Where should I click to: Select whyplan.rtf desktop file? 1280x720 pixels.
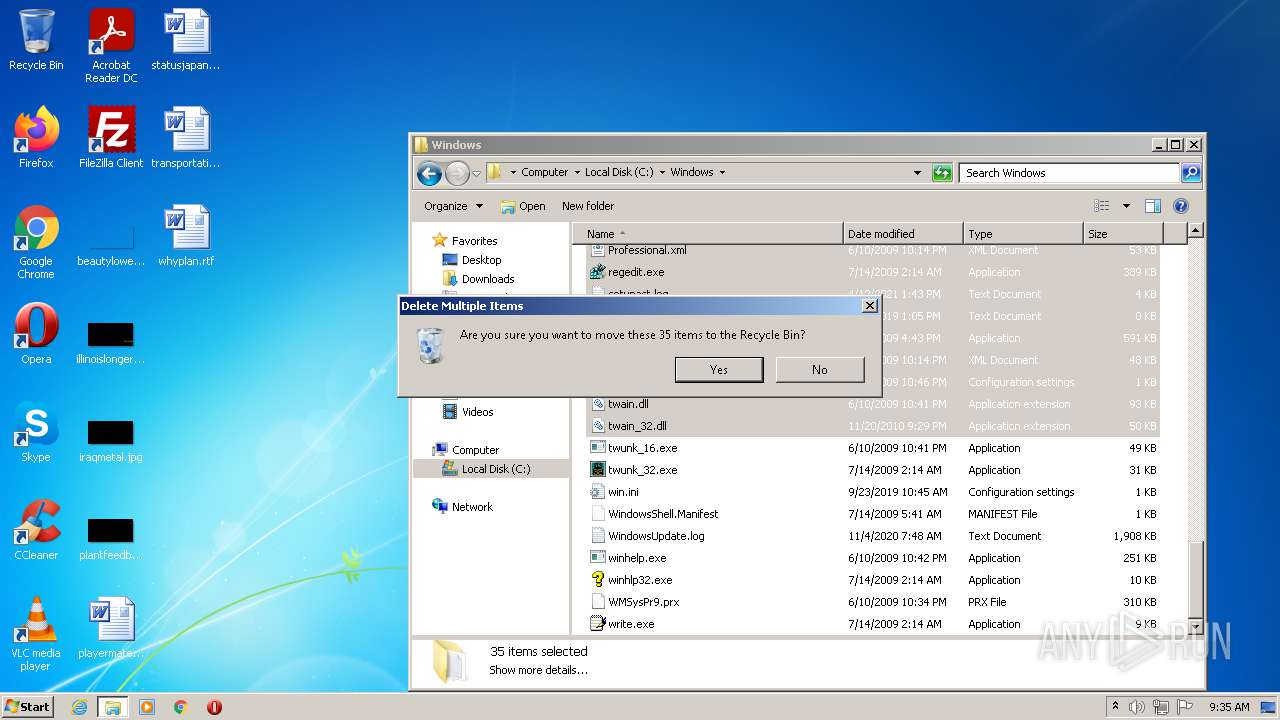click(186, 235)
